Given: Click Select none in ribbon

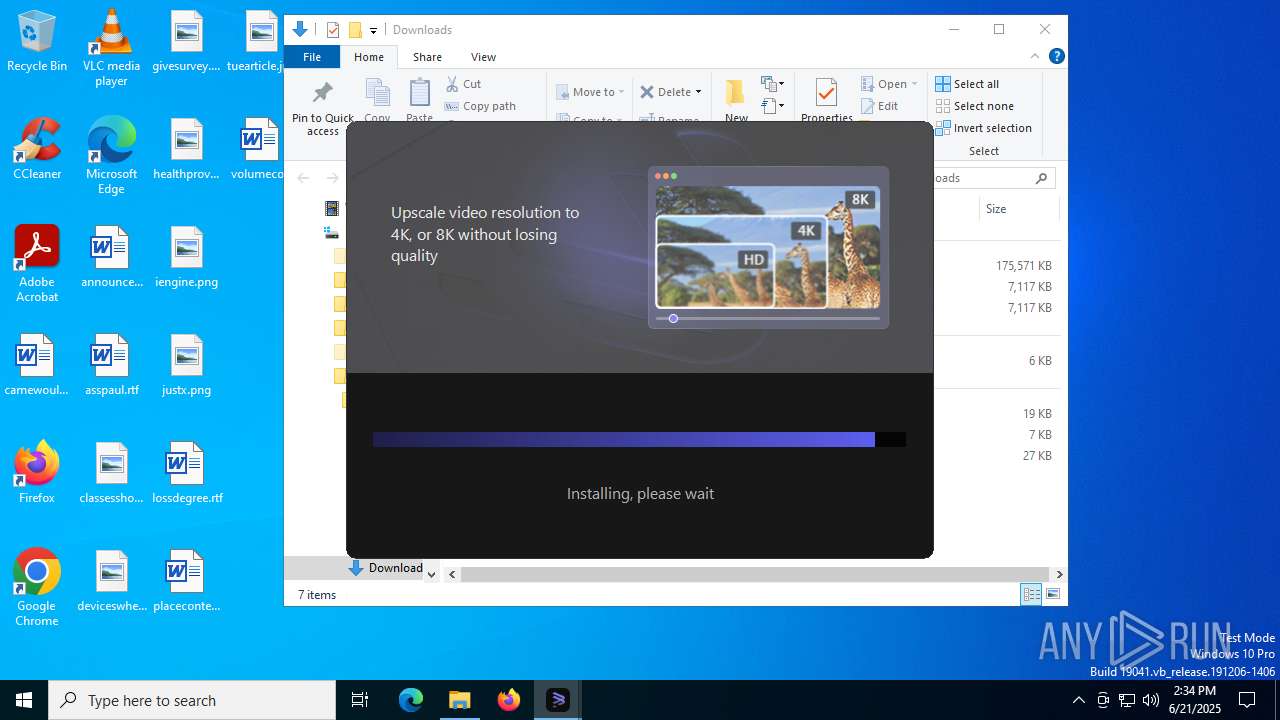Looking at the screenshot, I should [975, 106].
